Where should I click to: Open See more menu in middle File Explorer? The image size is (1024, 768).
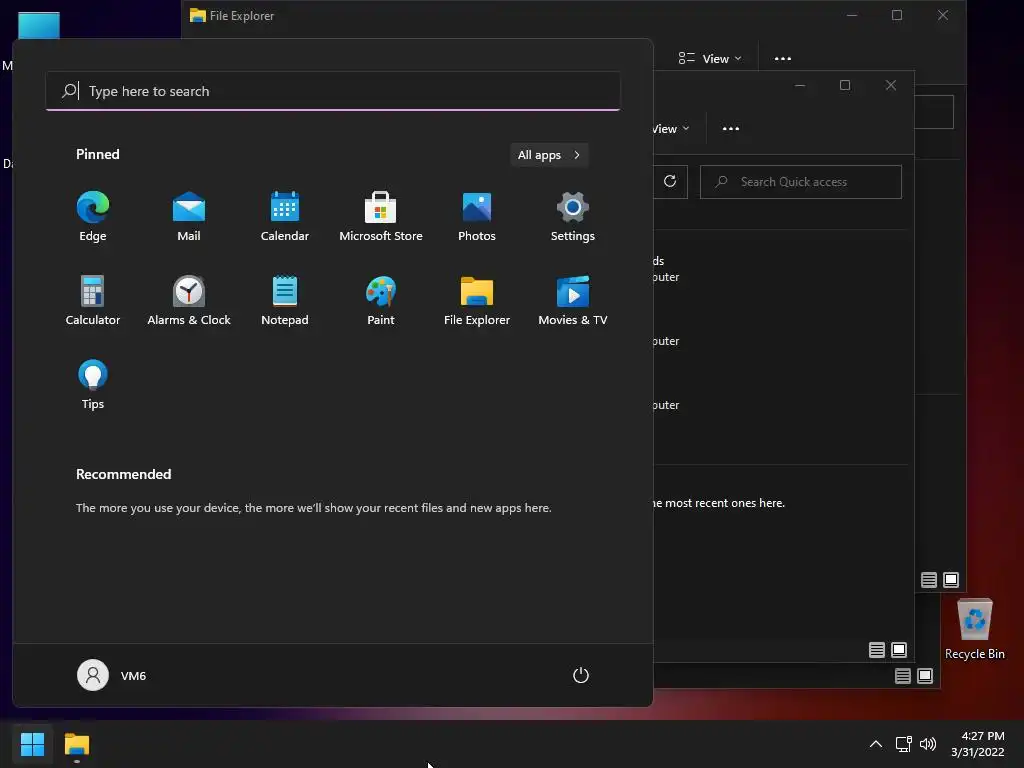(x=731, y=129)
